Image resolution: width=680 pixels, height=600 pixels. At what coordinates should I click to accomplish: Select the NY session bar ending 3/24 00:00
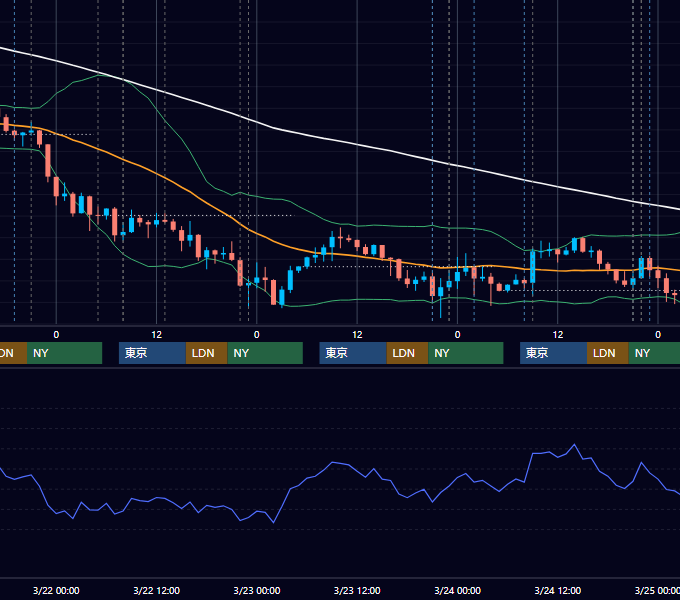pyautogui.click(x=466, y=353)
